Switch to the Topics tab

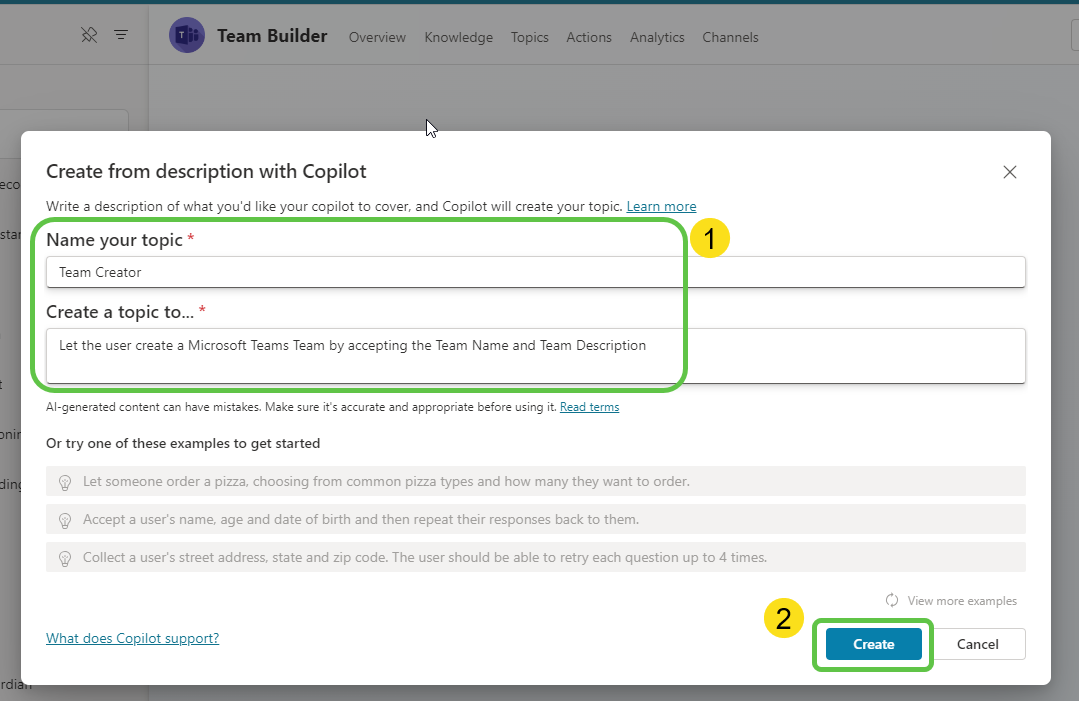pos(529,37)
